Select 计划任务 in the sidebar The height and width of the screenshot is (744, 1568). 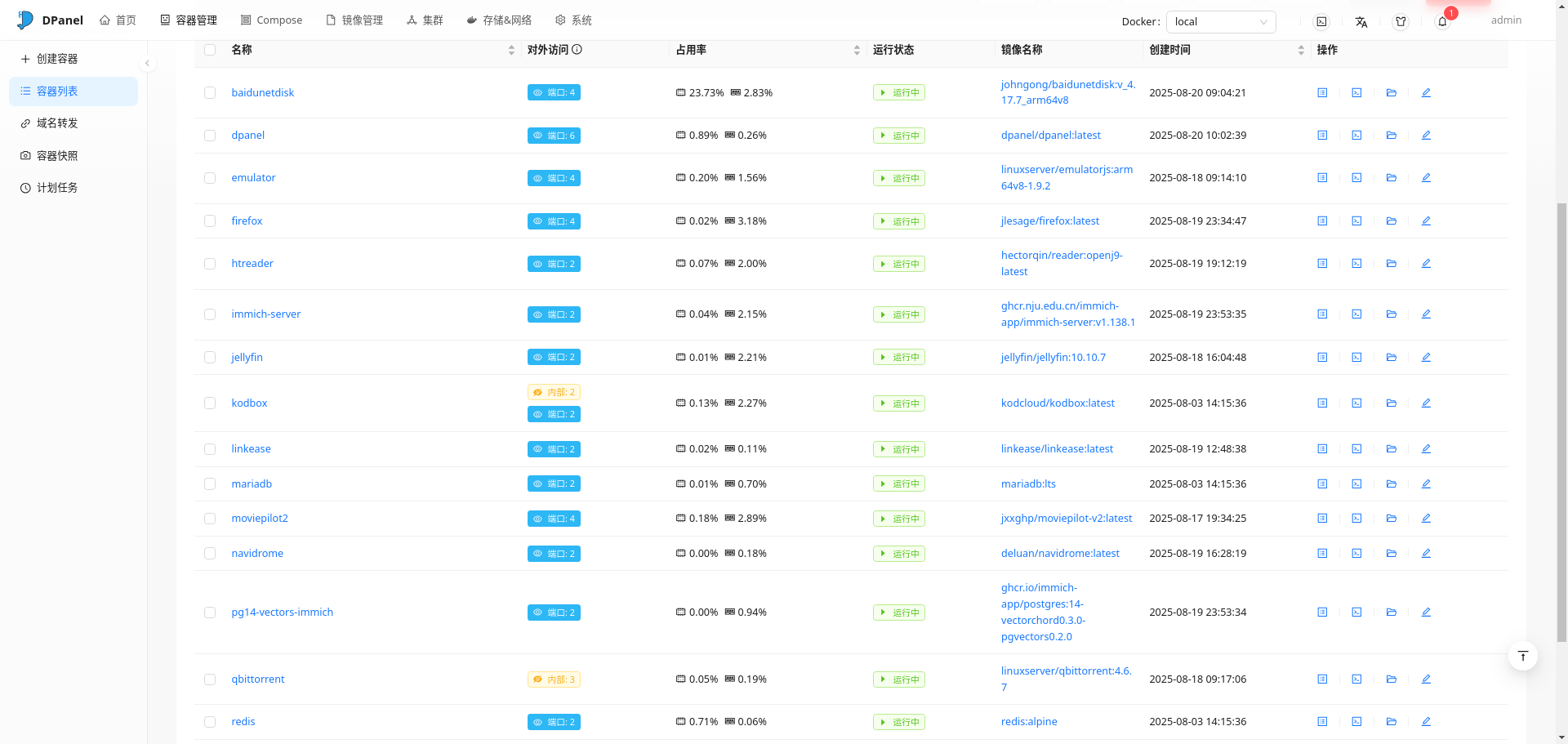(73, 188)
